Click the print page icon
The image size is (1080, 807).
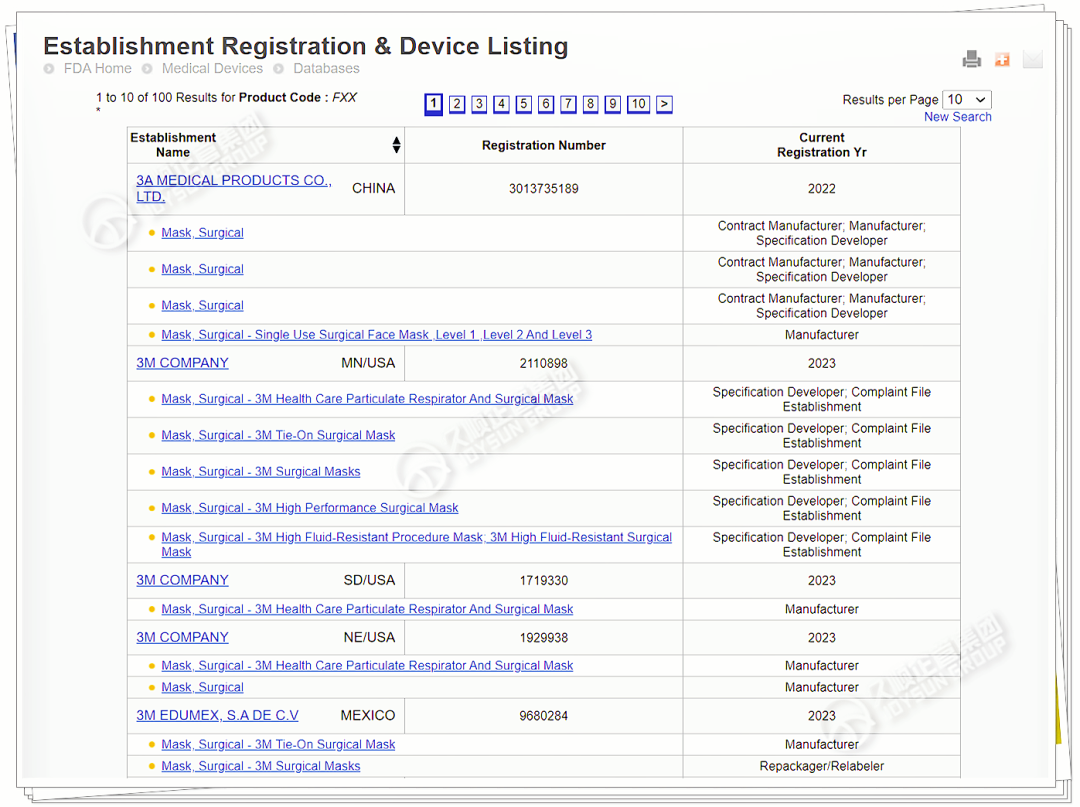tap(971, 60)
